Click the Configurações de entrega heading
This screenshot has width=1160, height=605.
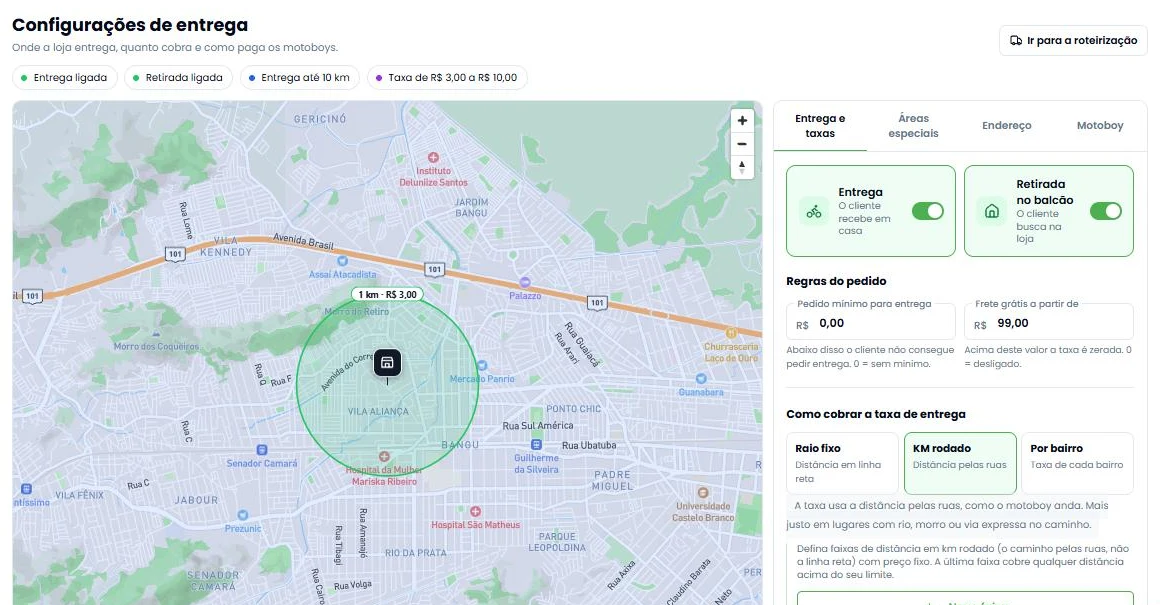(x=130, y=24)
